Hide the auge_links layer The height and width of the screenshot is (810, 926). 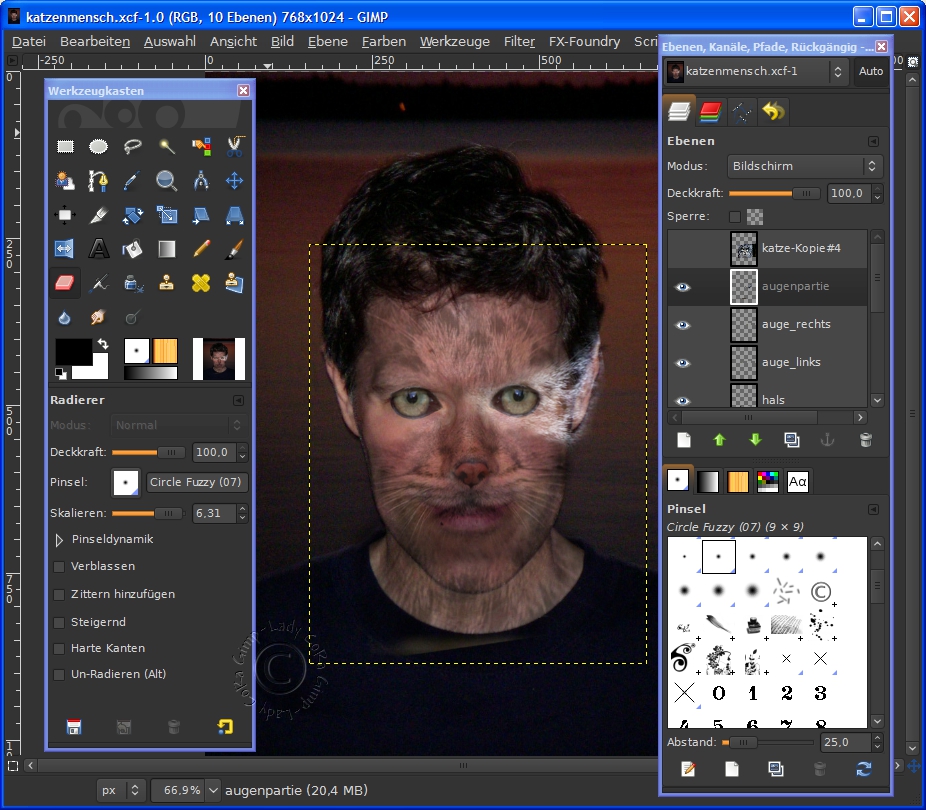[683, 363]
